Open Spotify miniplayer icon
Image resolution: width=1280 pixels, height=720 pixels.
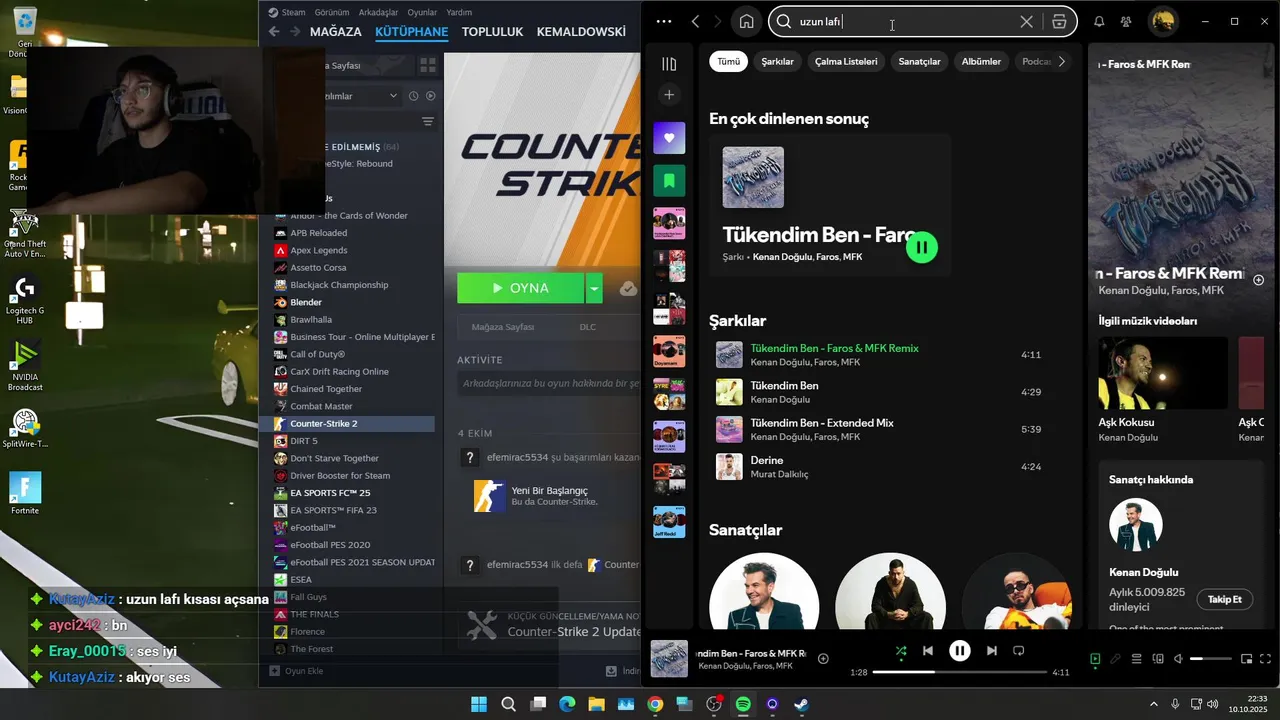point(1246,659)
